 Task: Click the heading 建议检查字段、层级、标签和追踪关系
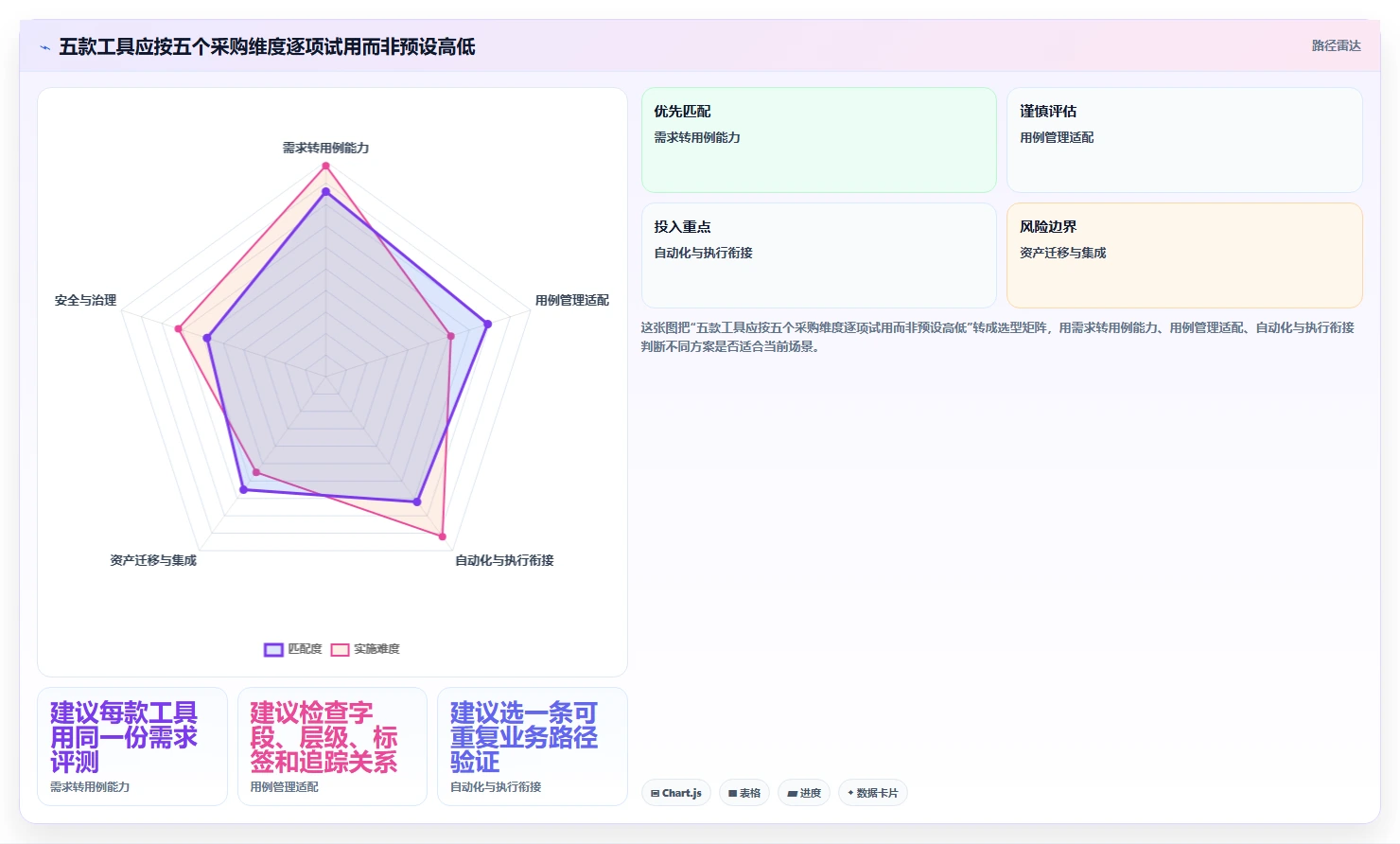(324, 737)
